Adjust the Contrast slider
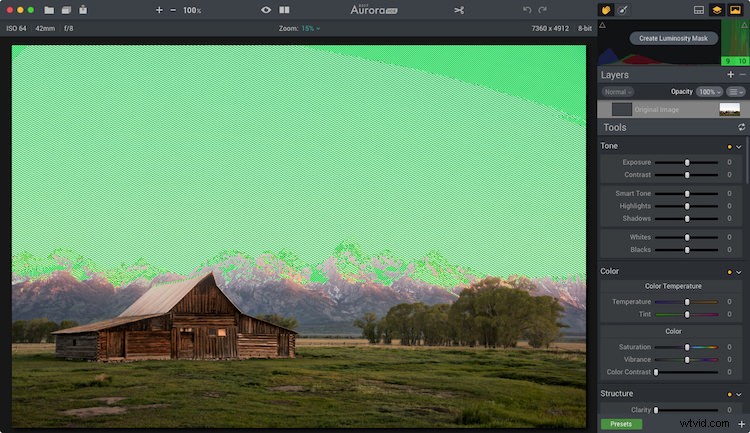Image resolution: width=750 pixels, height=433 pixels. (686, 175)
